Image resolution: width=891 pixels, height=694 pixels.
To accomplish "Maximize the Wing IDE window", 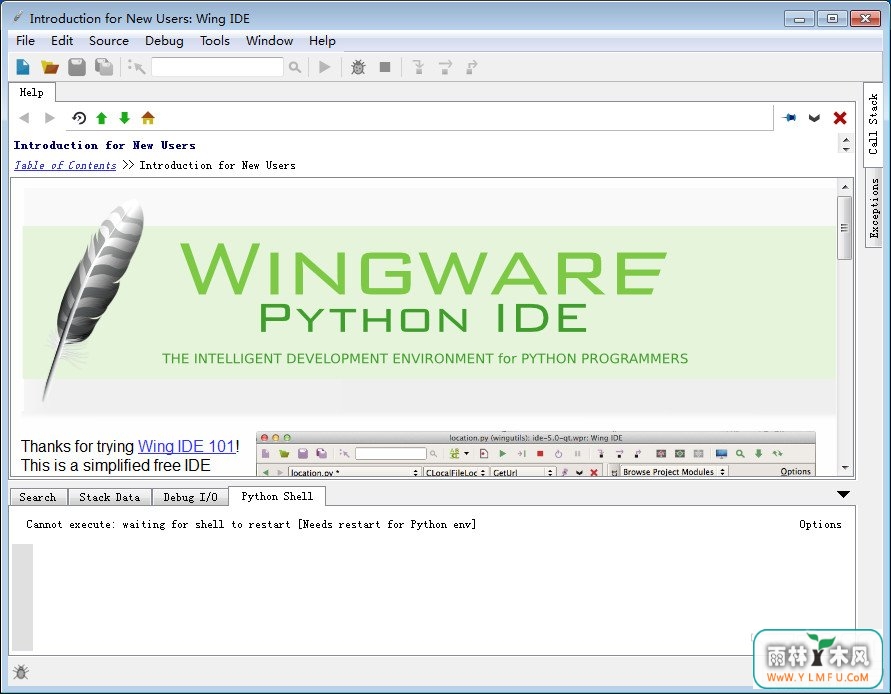I will [x=832, y=19].
